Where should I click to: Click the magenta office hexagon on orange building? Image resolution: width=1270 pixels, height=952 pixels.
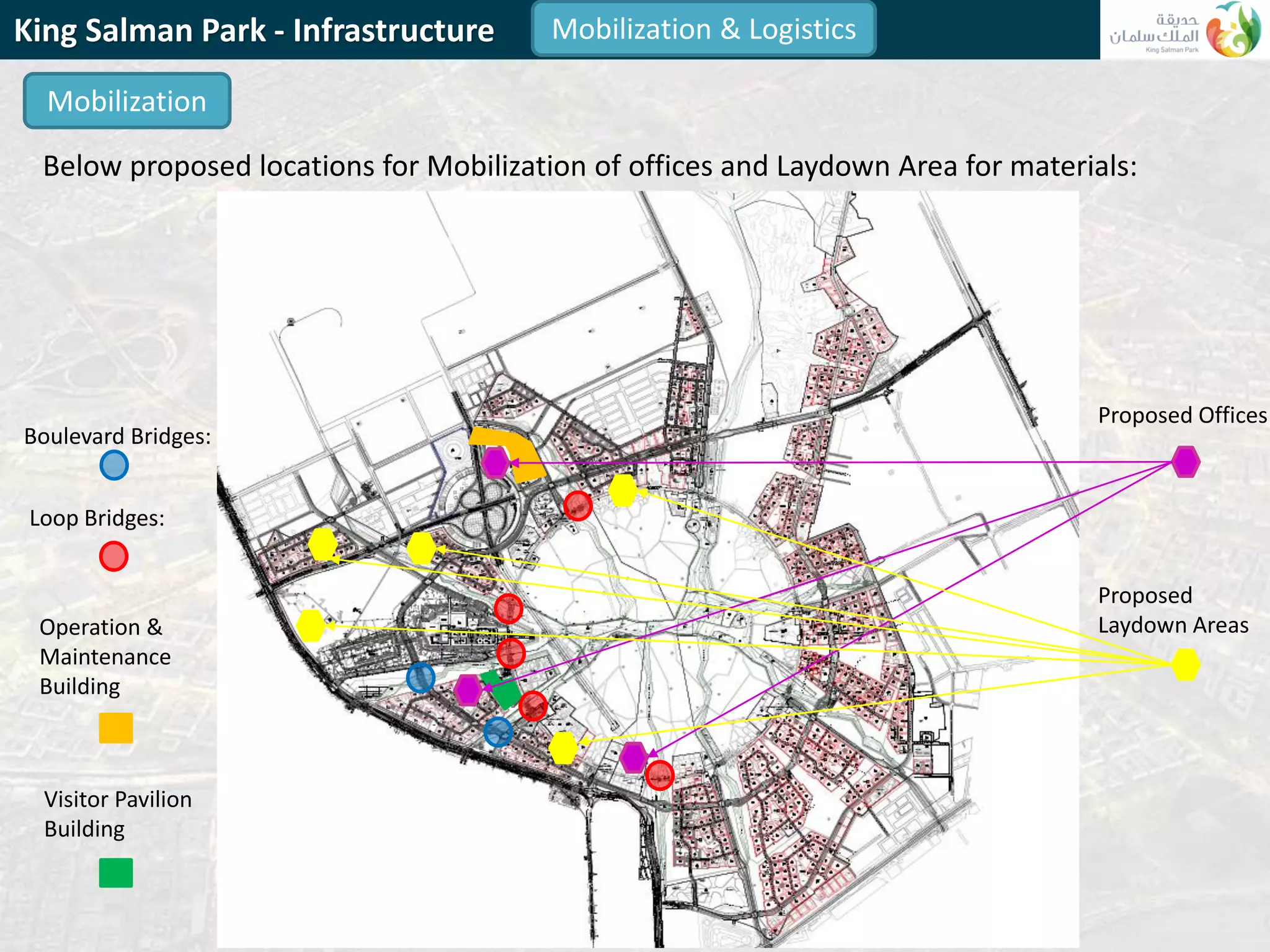coord(495,462)
